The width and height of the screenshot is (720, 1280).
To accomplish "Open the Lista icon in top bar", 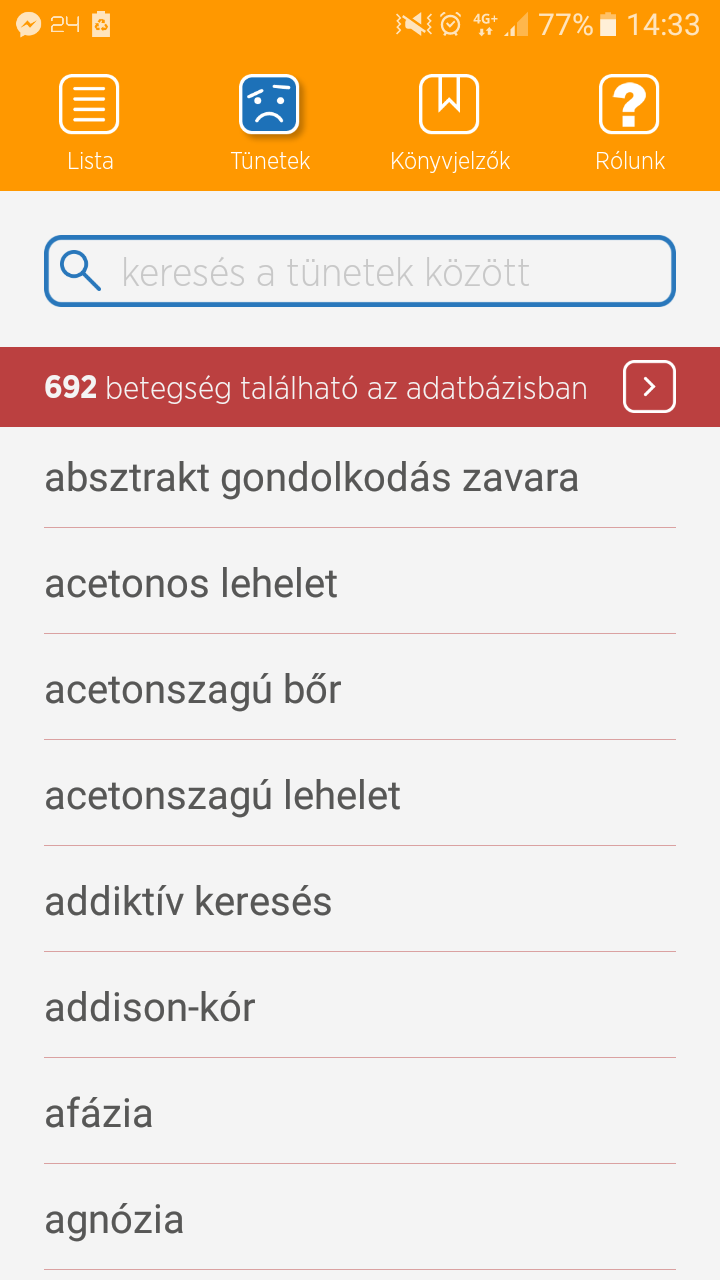I will (90, 104).
